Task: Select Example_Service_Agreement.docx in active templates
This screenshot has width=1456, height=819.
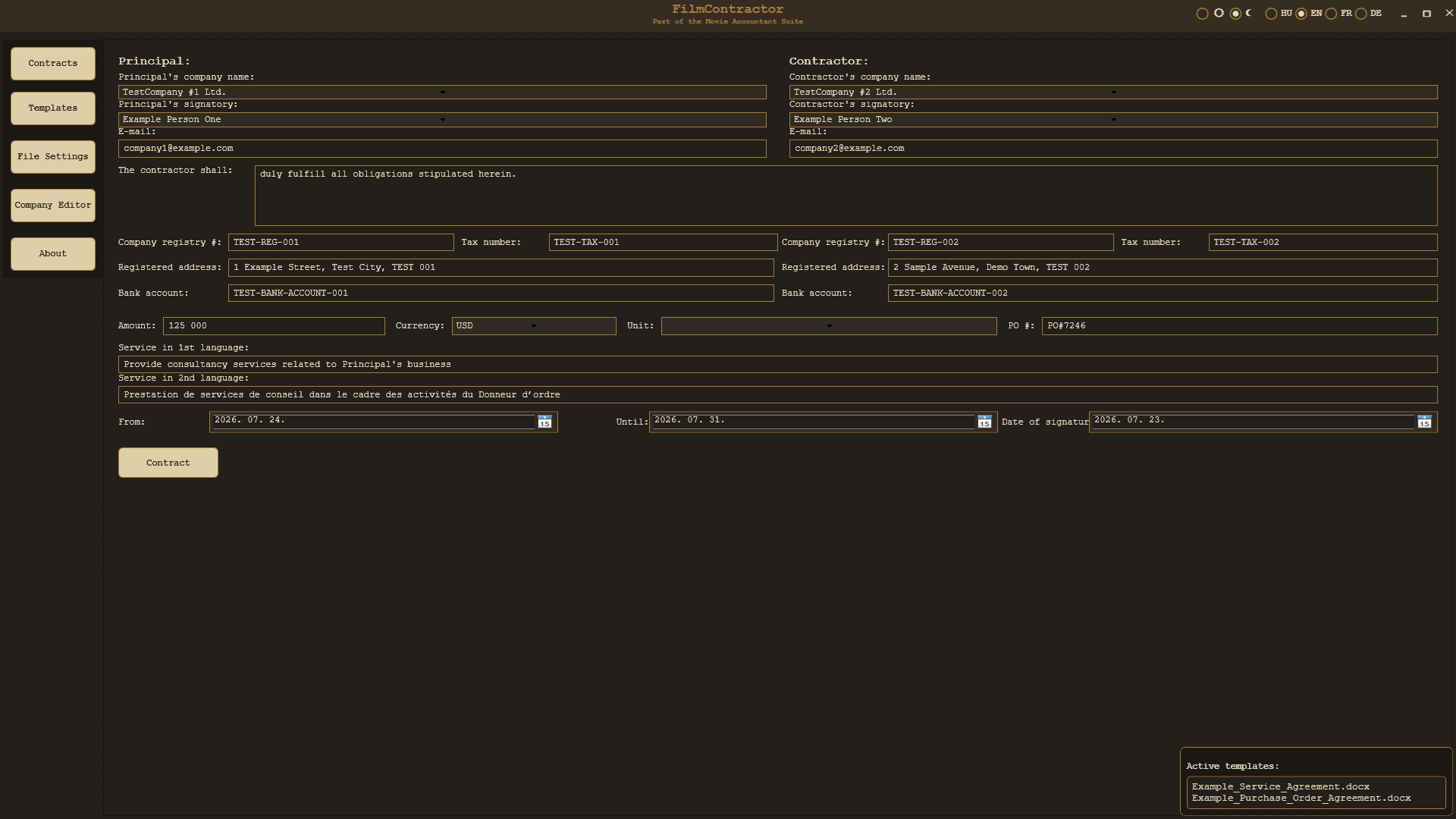Action: pyautogui.click(x=1280, y=787)
